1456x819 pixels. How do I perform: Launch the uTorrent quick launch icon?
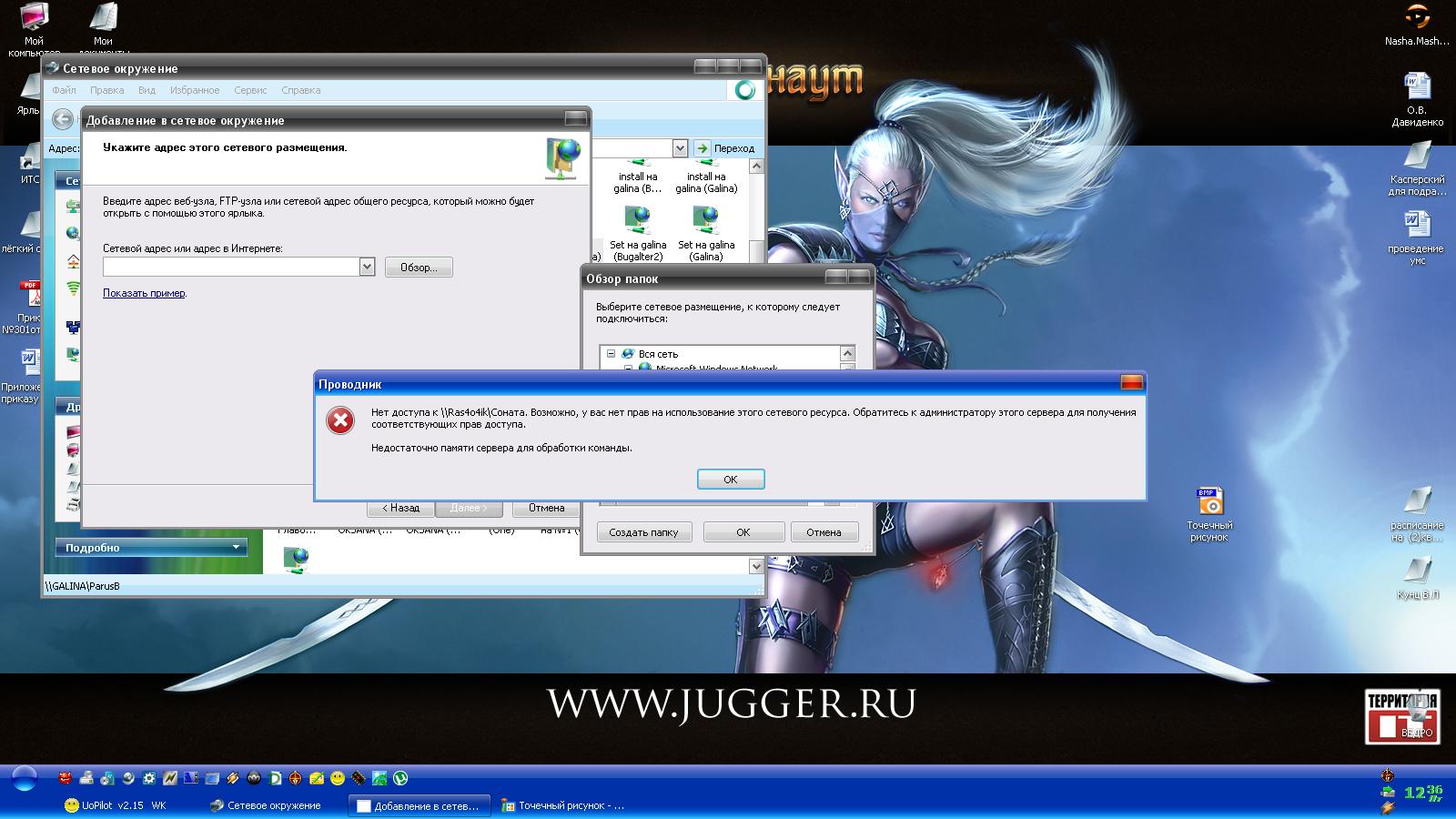click(400, 778)
